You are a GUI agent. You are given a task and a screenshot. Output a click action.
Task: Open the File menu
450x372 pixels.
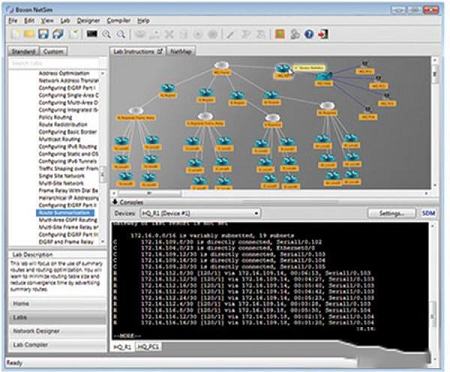click(13, 21)
